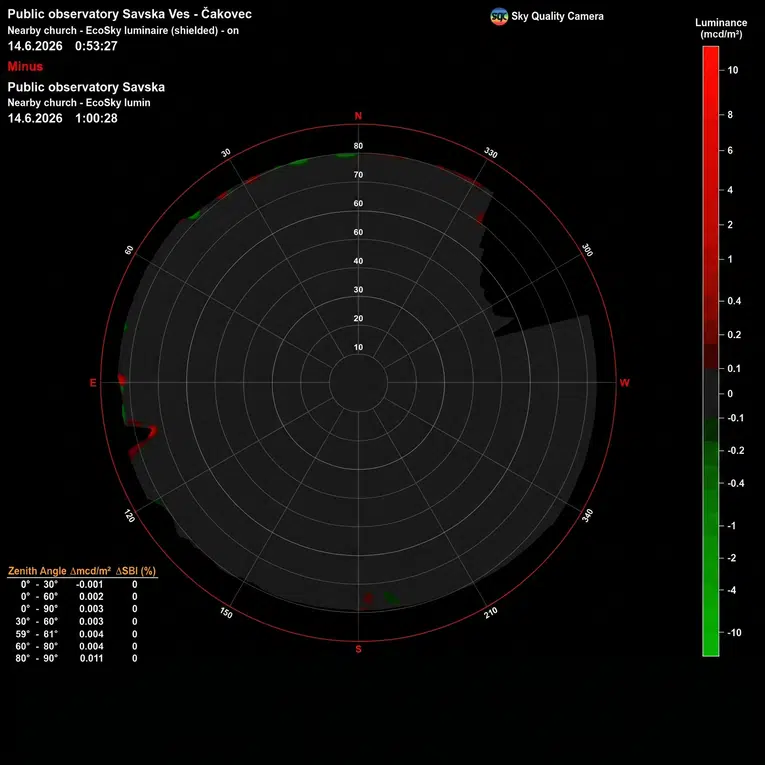
Task: Click the ΔSBI (%) column header
Action: (136, 571)
